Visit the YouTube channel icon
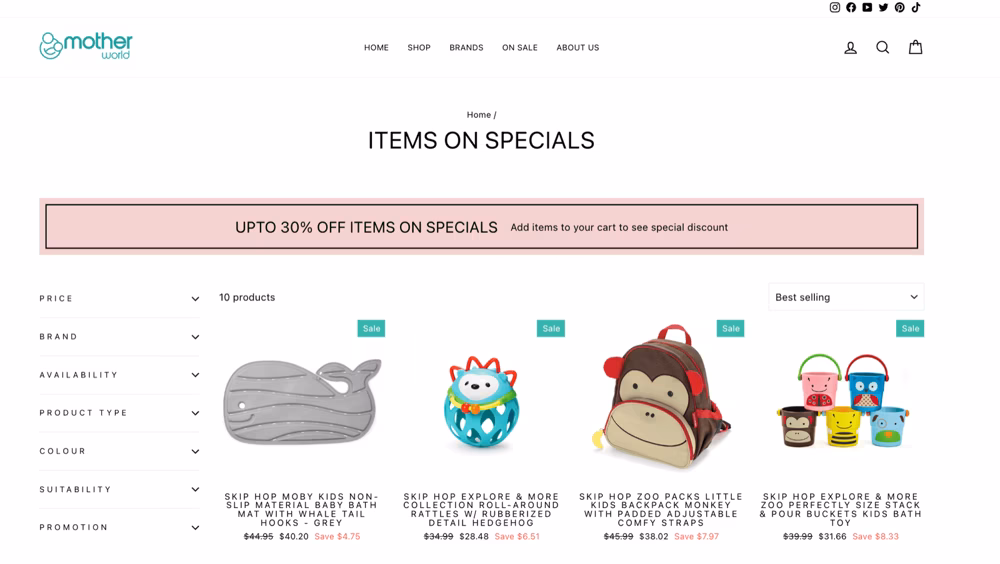This screenshot has height=564, width=1000. (867, 8)
